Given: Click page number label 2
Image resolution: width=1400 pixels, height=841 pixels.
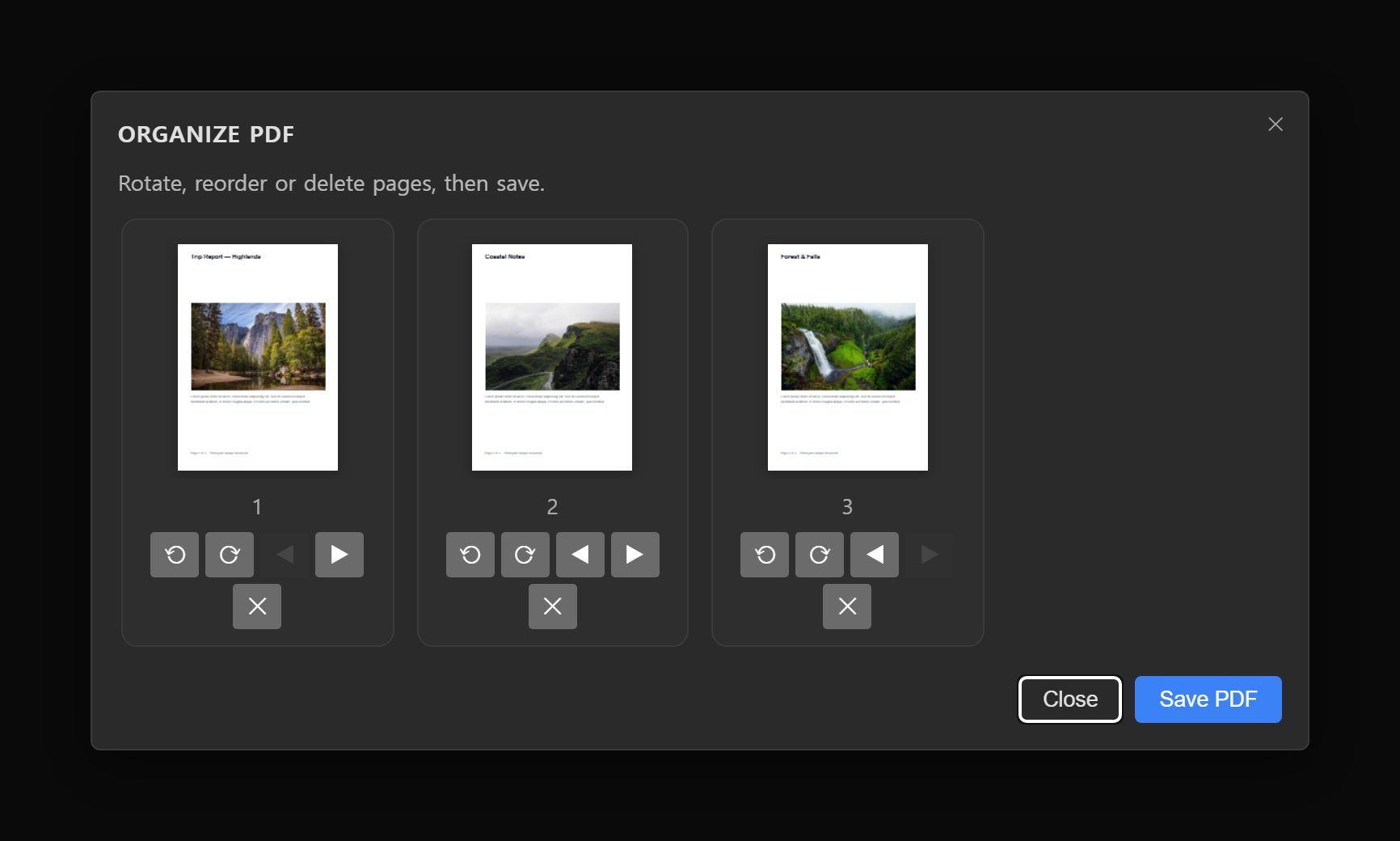Looking at the screenshot, I should [552, 507].
